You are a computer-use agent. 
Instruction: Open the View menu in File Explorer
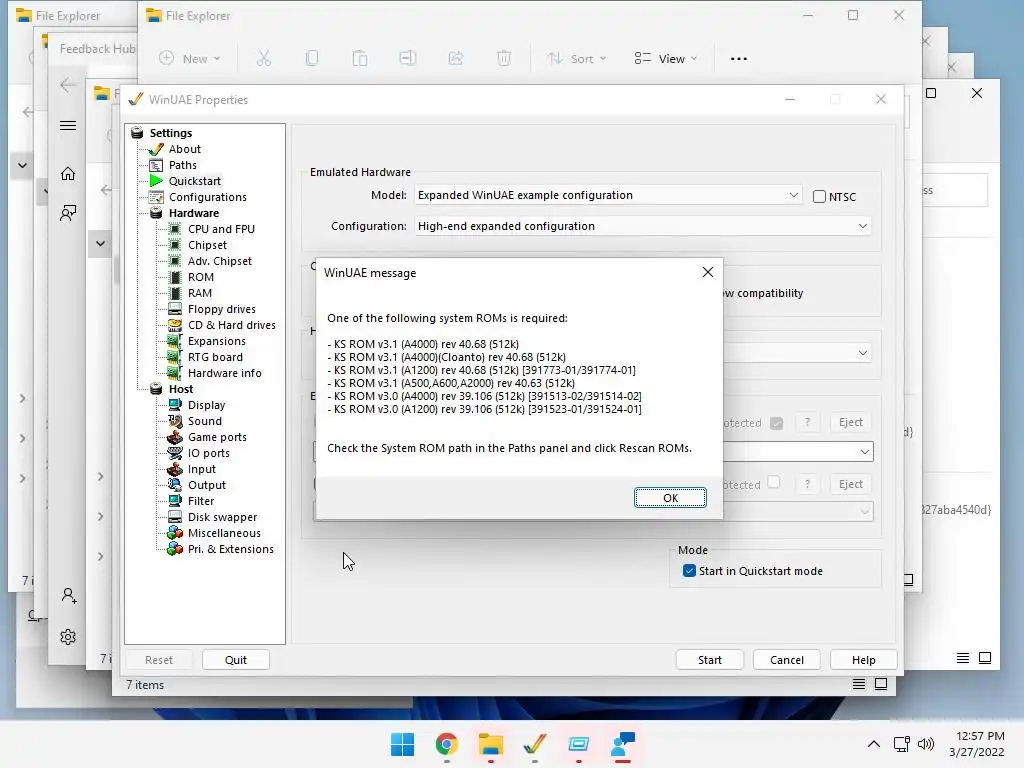[x=665, y=59]
